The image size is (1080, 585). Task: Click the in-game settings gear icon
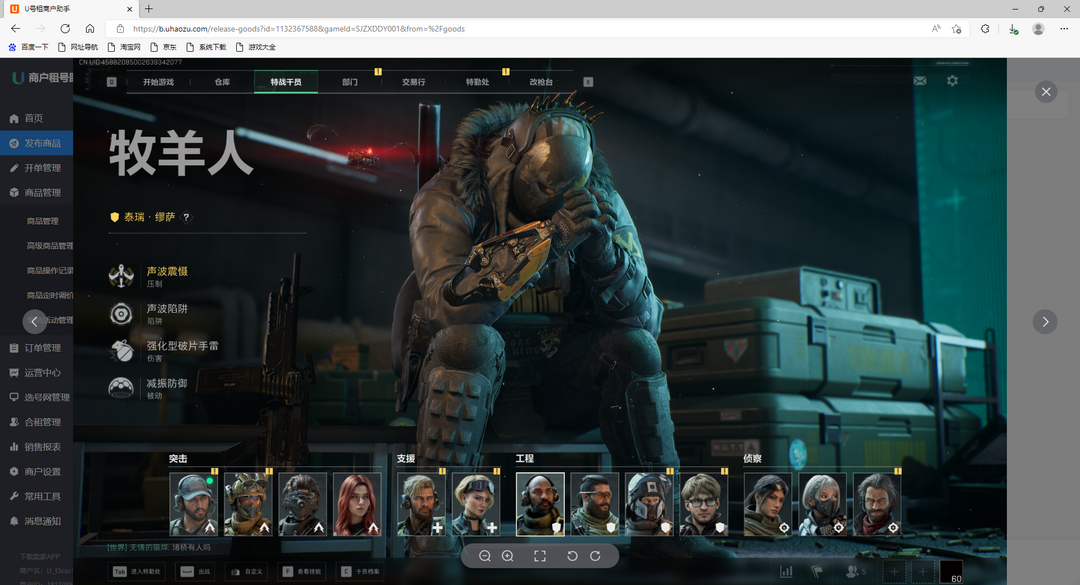(952, 81)
